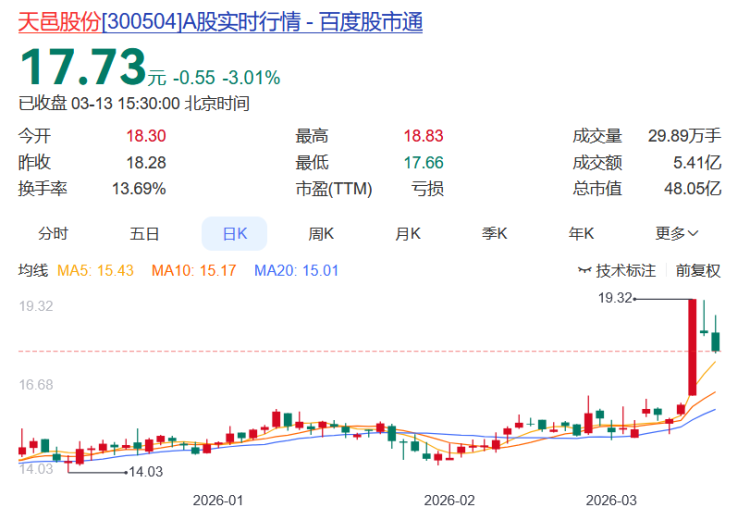Click the 技术标注 icon
Viewport: 750px width, 520px height.
(585, 270)
